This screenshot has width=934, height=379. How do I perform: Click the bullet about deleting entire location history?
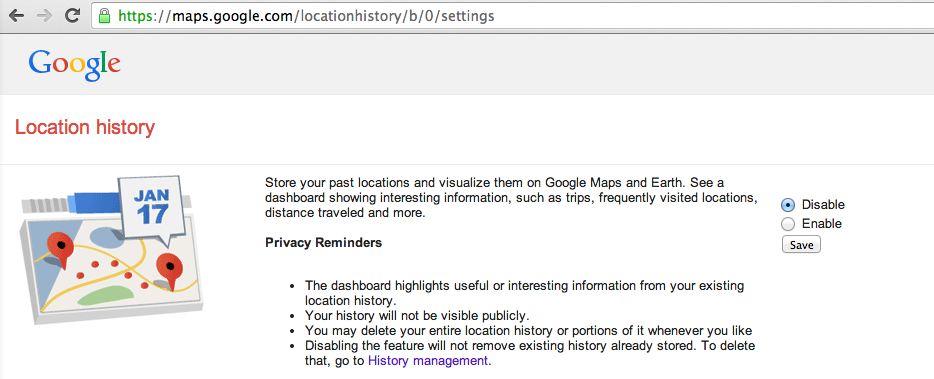(x=528, y=330)
